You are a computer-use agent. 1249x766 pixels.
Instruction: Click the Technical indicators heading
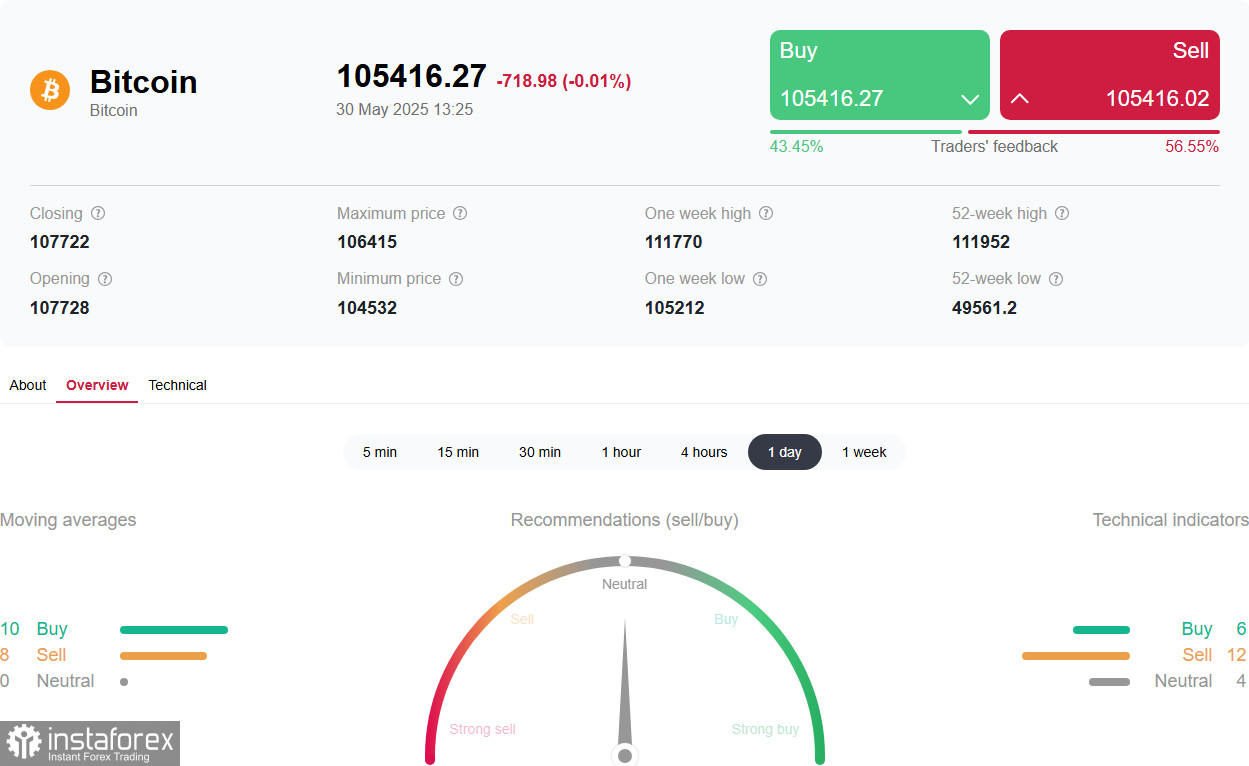(x=1170, y=520)
